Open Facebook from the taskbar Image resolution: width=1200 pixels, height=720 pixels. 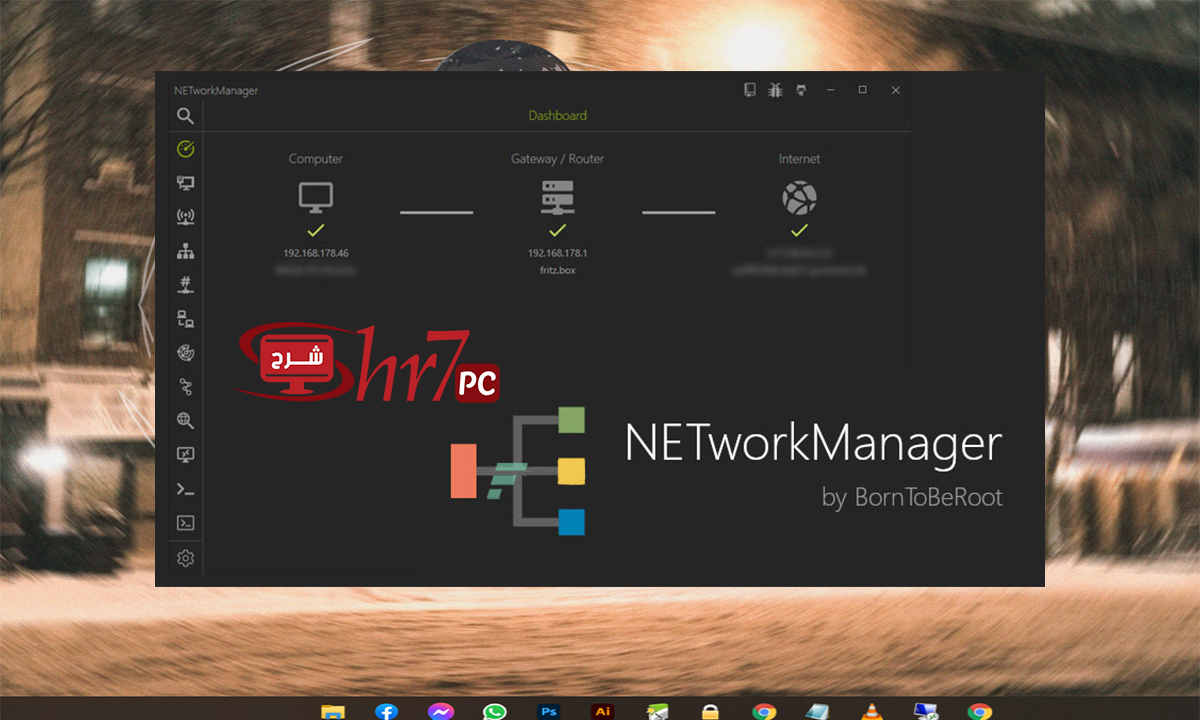[x=386, y=711]
